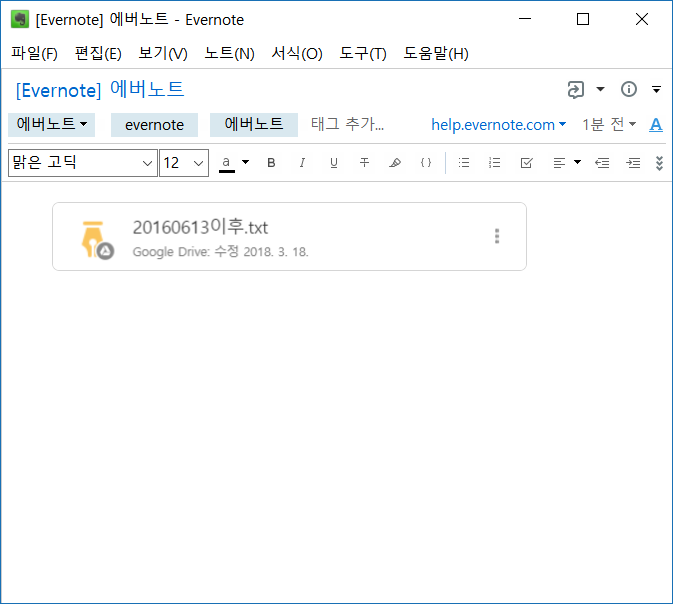Open the 서식(O) menu
Viewport: 673px width, 604px height.
[297, 54]
